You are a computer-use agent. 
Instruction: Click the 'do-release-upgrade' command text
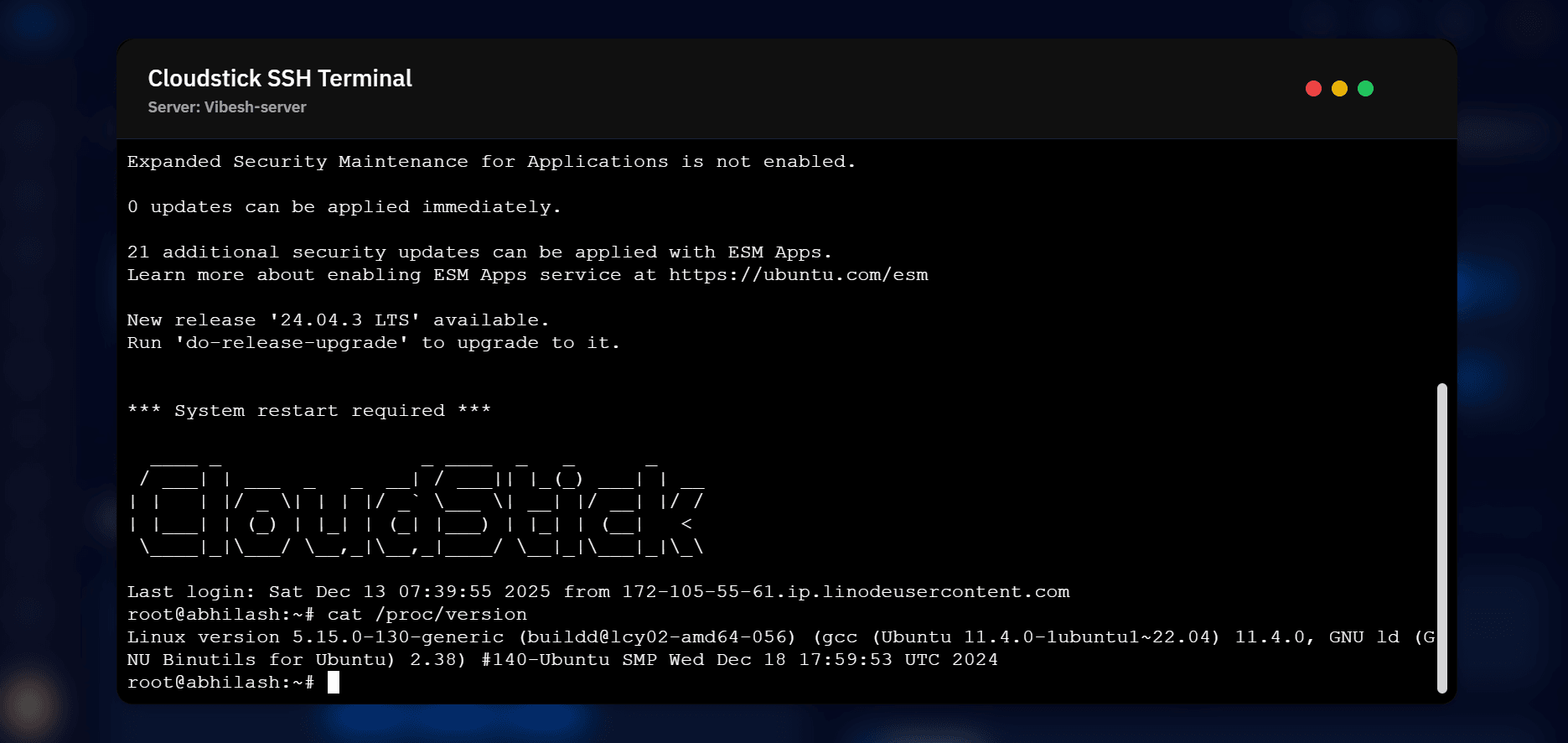tap(292, 343)
